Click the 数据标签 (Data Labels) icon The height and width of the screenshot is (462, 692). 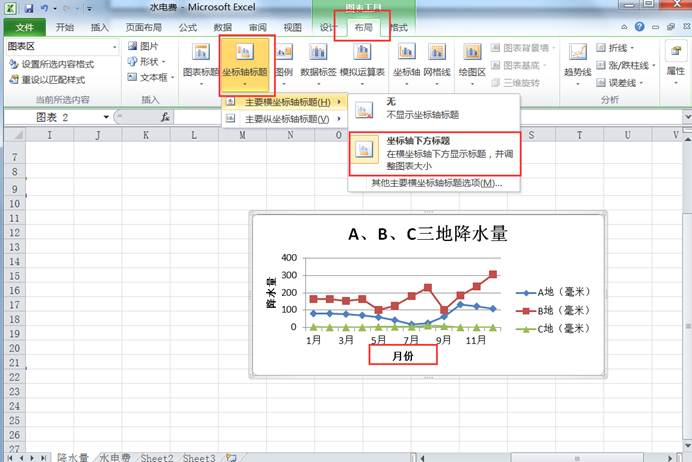pos(318,60)
